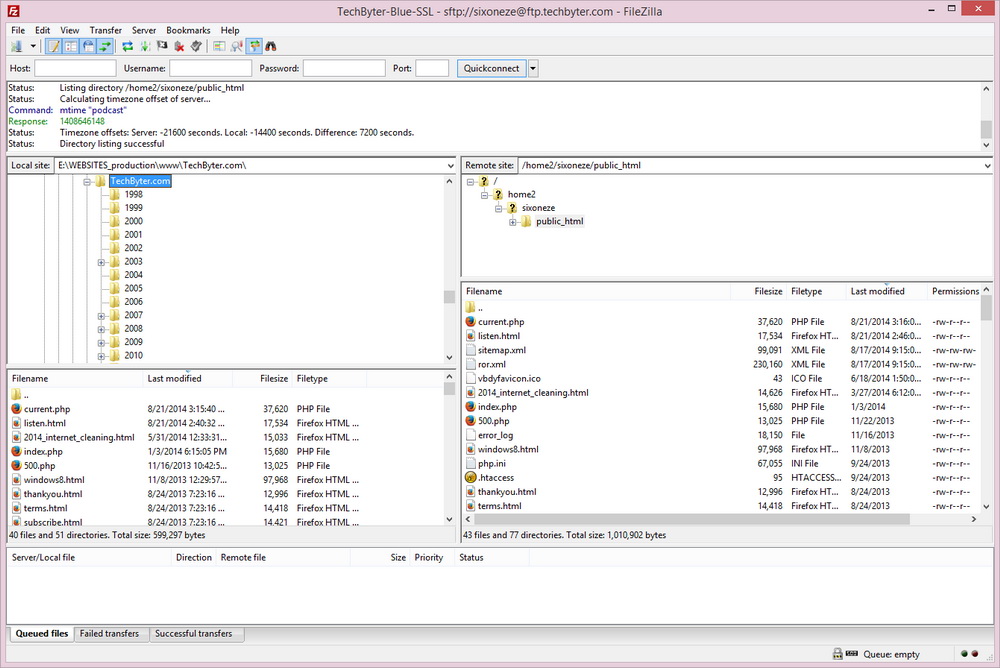Click the green activity indicator light
The image size is (1000, 668).
[964, 654]
